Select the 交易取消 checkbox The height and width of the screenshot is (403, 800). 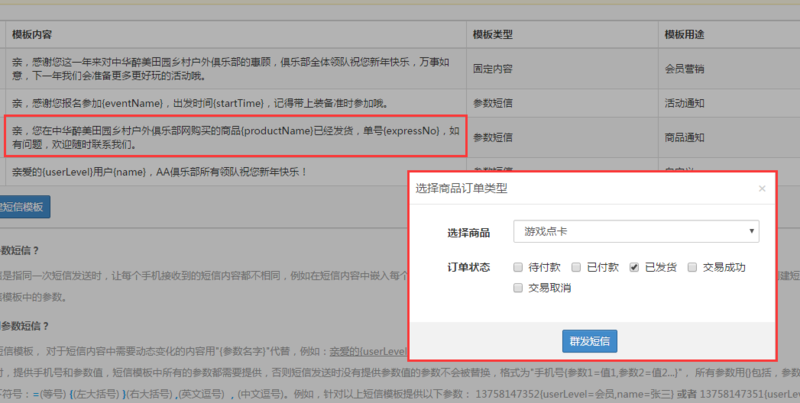point(517,288)
